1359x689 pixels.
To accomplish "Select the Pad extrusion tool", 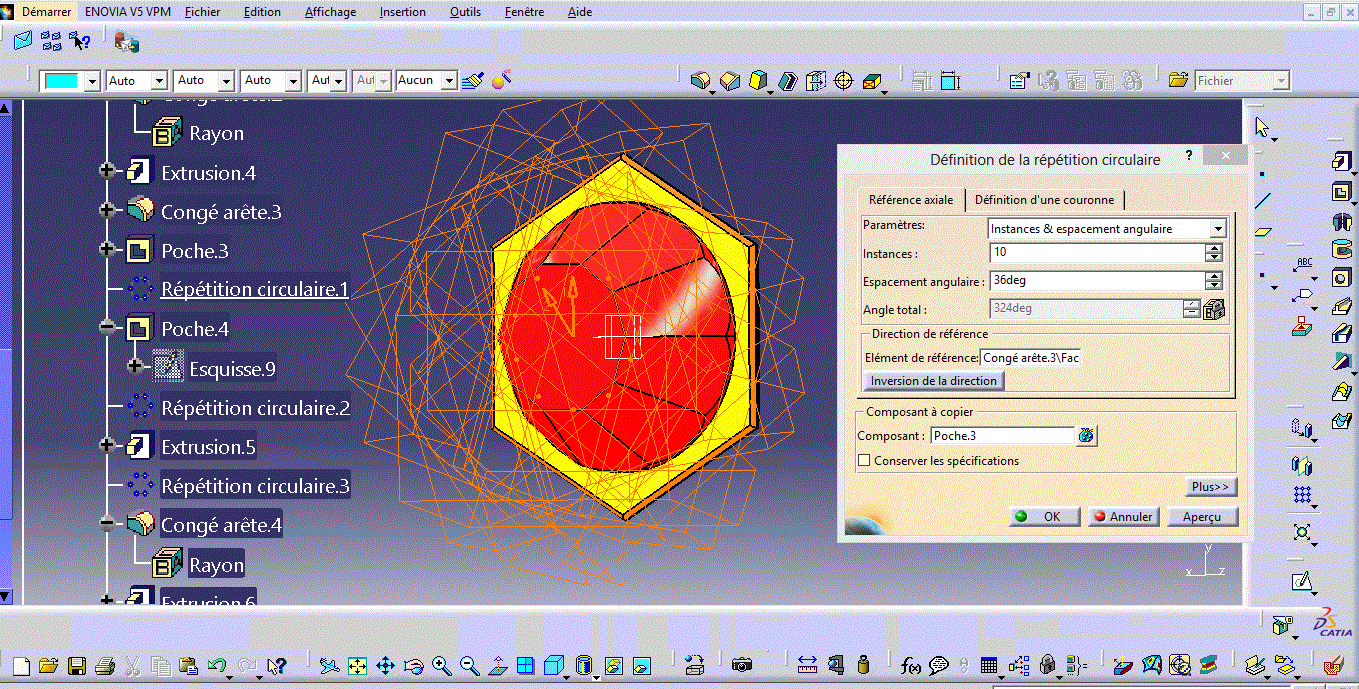I will (x=1341, y=161).
